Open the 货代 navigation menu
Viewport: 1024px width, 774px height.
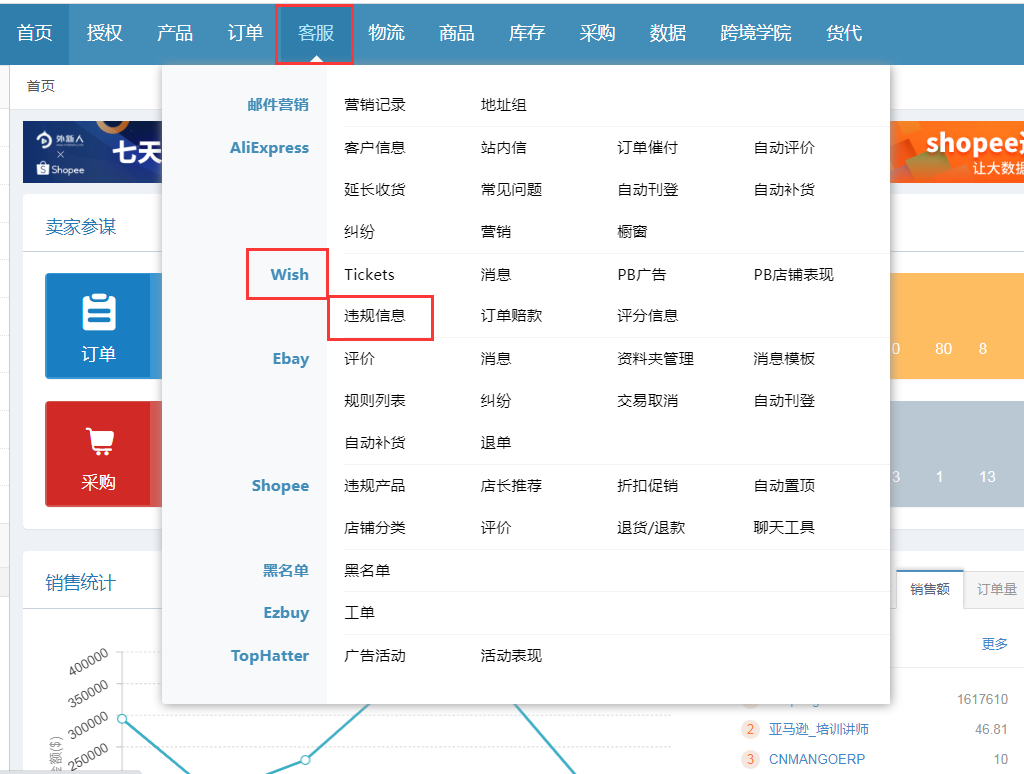coord(844,33)
